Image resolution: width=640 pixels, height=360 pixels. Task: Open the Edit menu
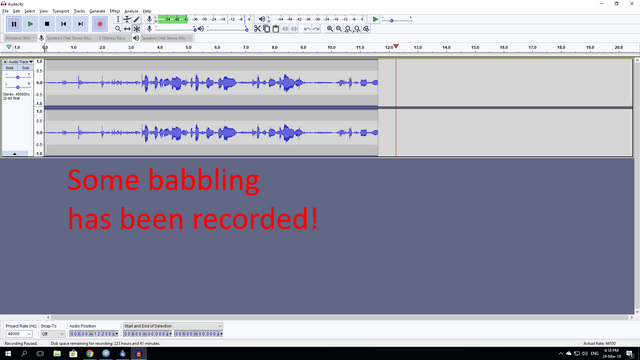coord(16,11)
